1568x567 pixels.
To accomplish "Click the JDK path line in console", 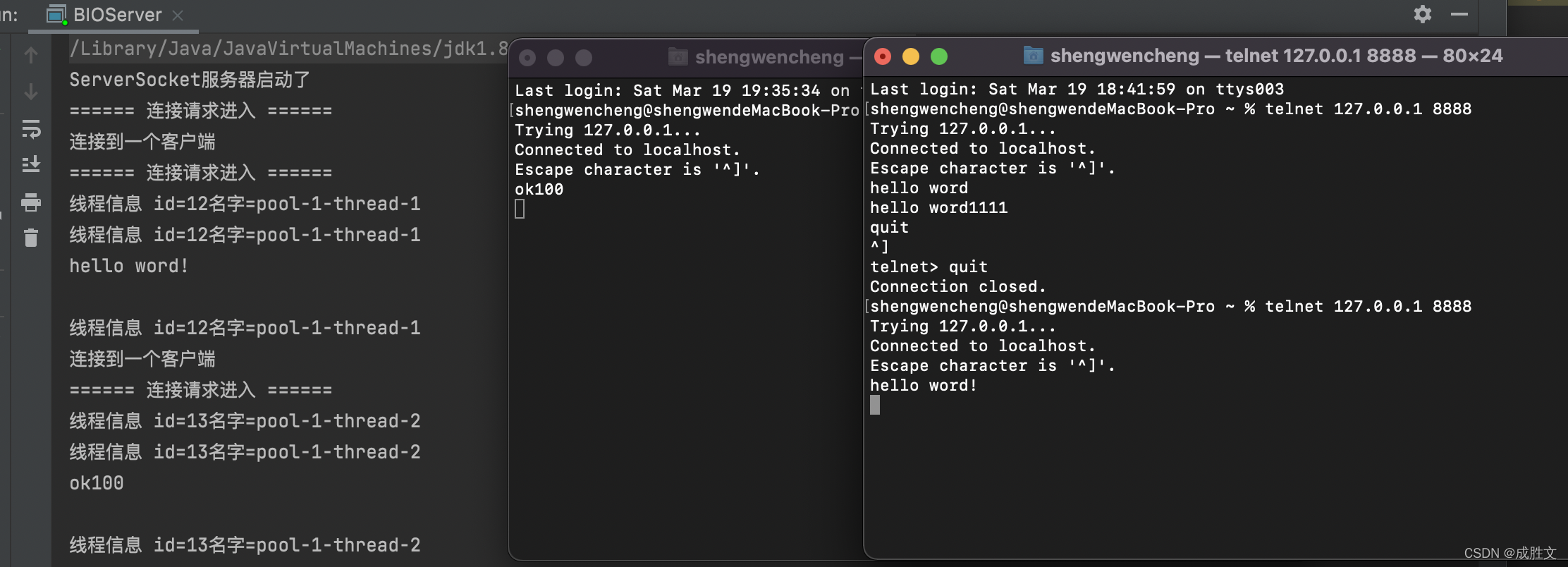I will (288, 48).
